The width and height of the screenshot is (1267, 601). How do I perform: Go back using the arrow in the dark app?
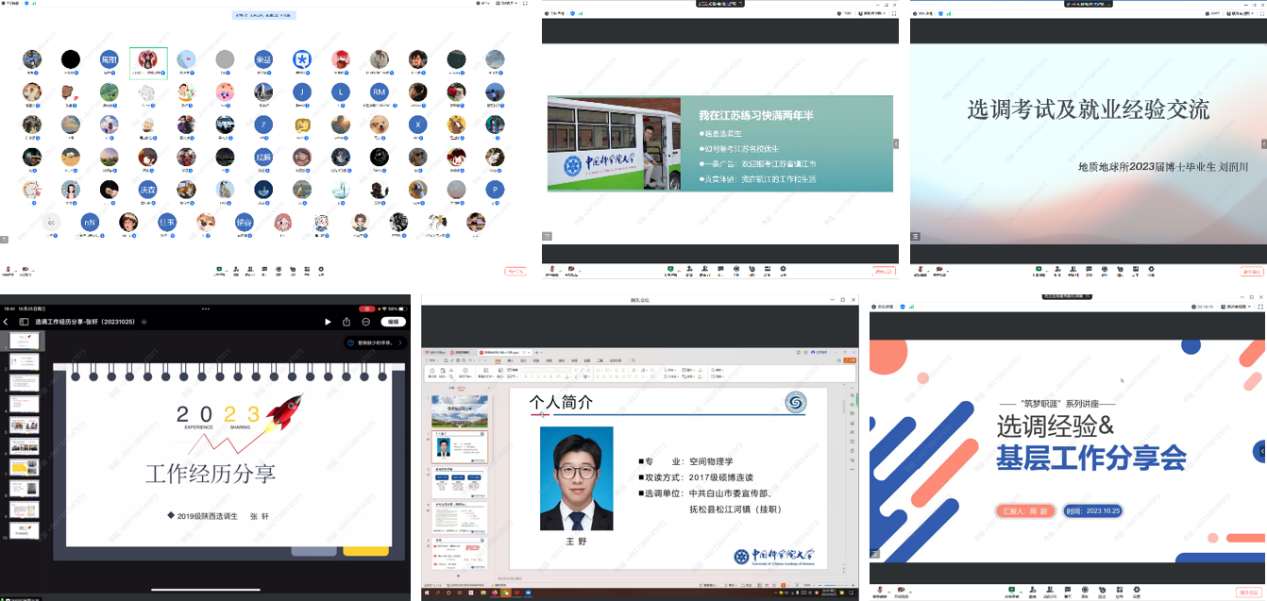point(6,322)
